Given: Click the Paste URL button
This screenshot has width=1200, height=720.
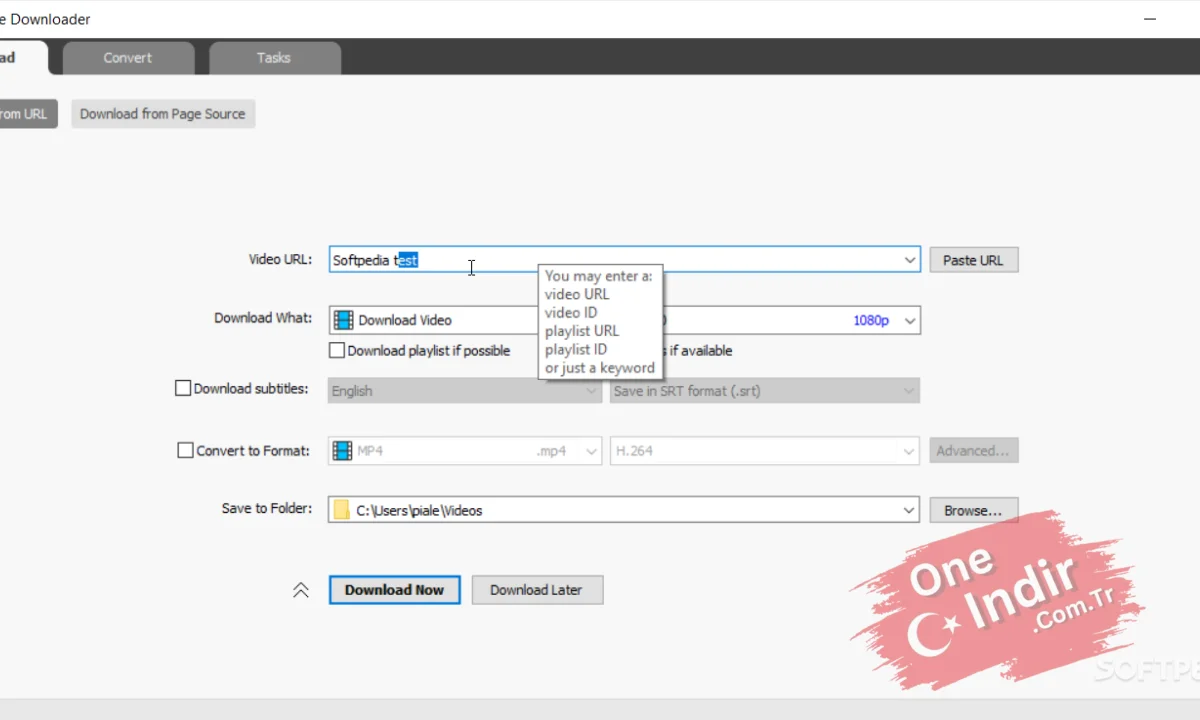Looking at the screenshot, I should click(973, 260).
